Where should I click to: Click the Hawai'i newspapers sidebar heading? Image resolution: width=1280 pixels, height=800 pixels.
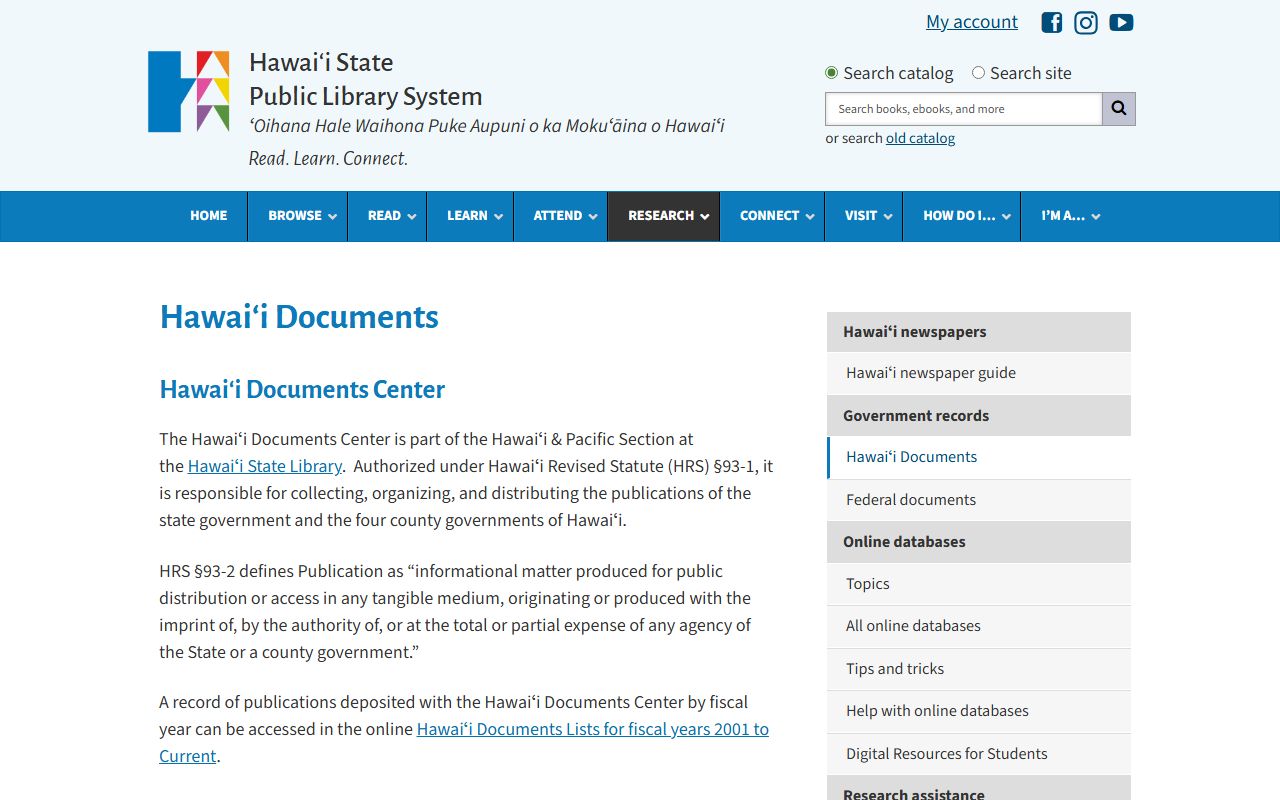point(979,332)
